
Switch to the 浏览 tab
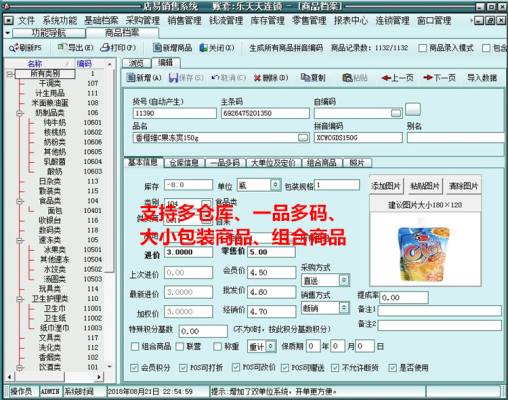coord(136,63)
